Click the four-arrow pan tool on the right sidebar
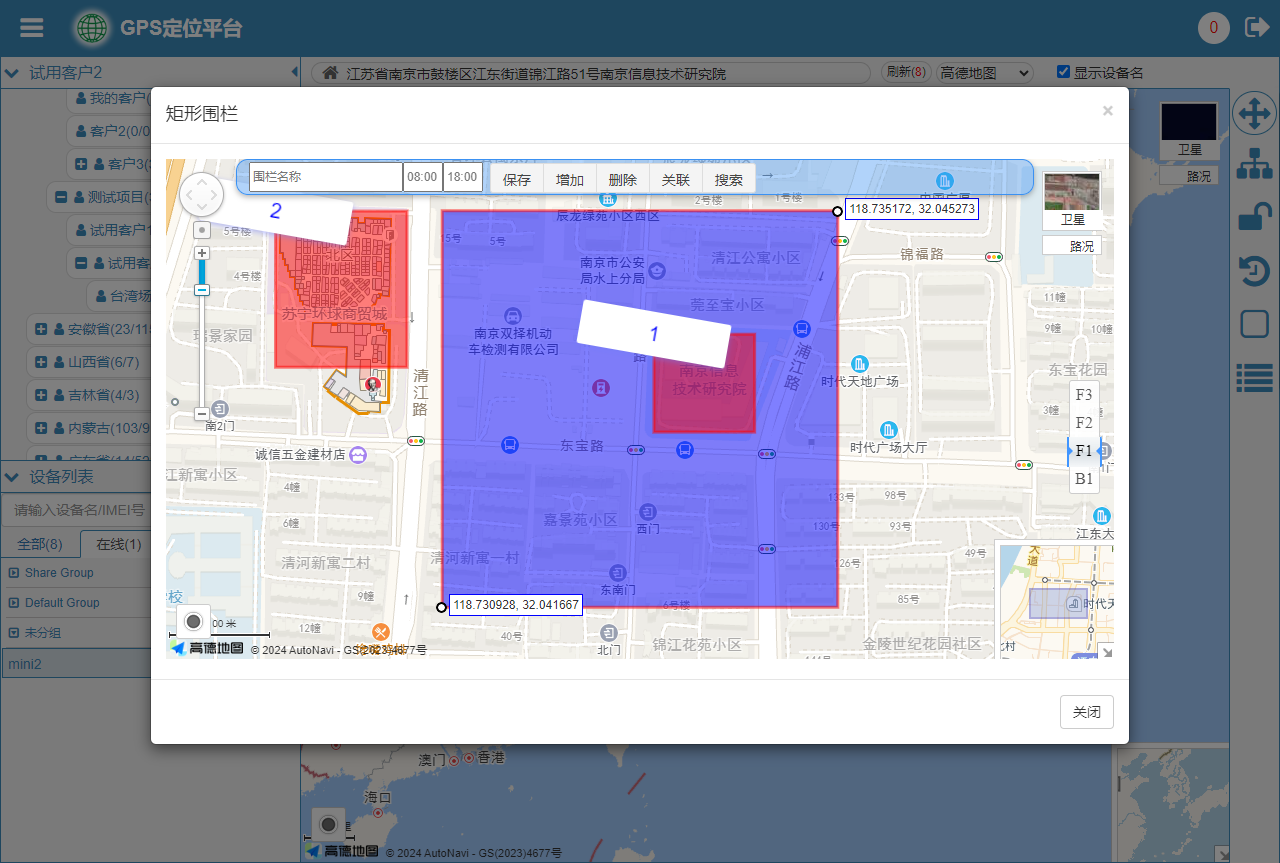Screen dimensions: 1280x863 (1254, 113)
